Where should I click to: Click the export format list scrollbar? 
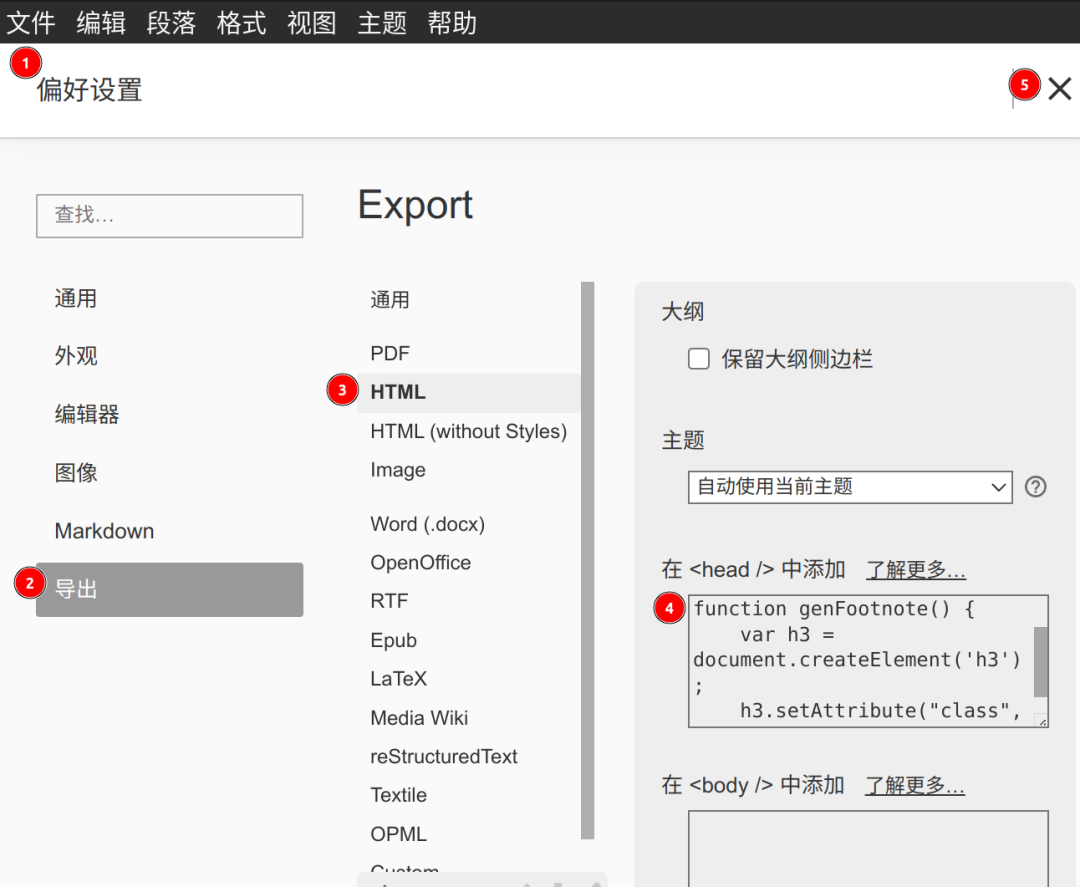(x=587, y=560)
